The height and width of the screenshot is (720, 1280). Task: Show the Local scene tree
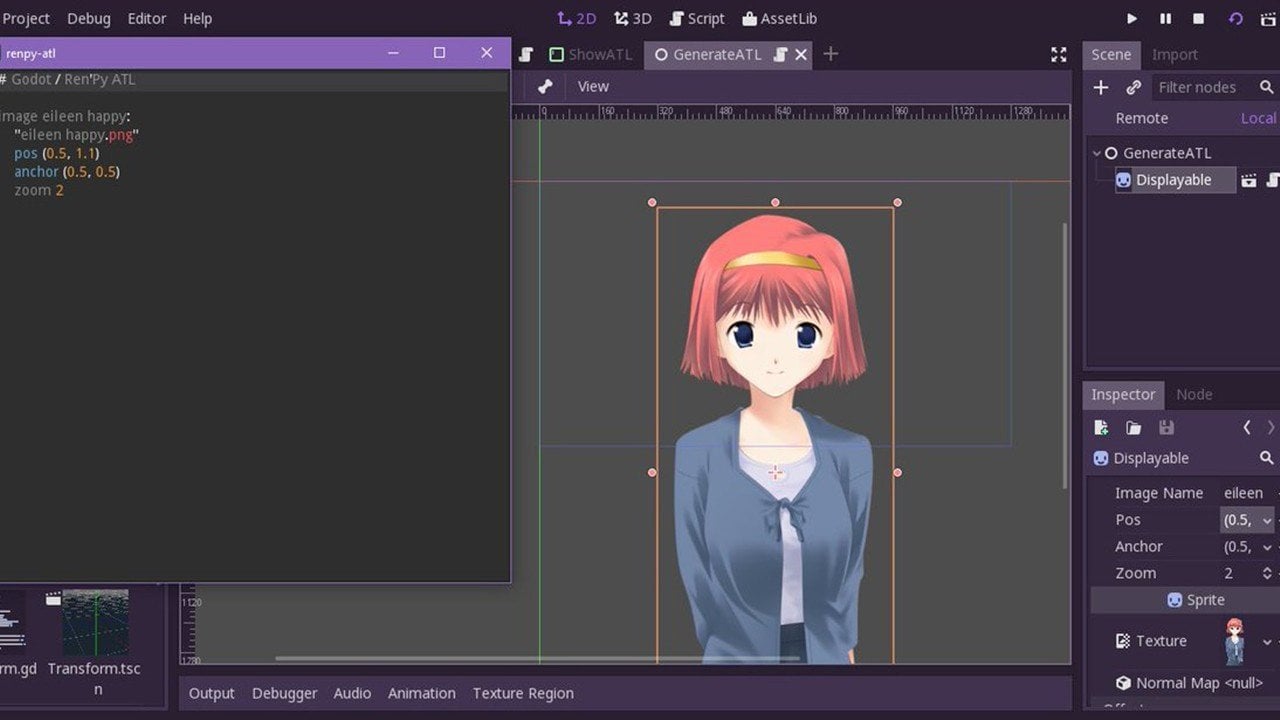(1258, 118)
